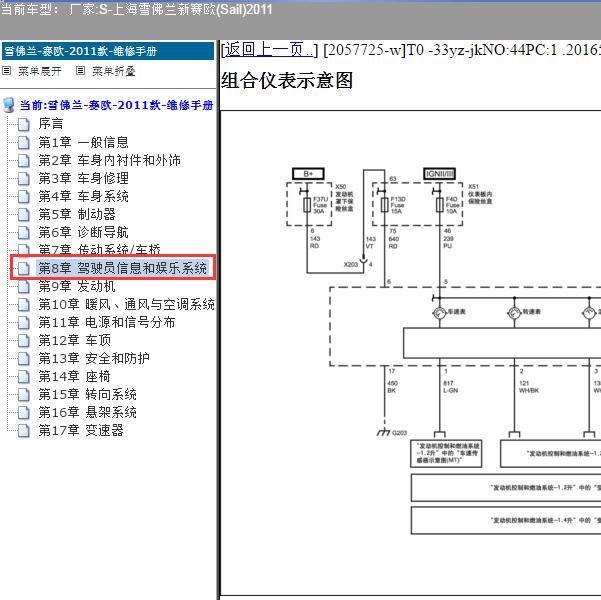Viewport: 601px width, 600px height.
Task: Click page icon beside 第11章 电源和信号分布
Action: [x=24, y=323]
